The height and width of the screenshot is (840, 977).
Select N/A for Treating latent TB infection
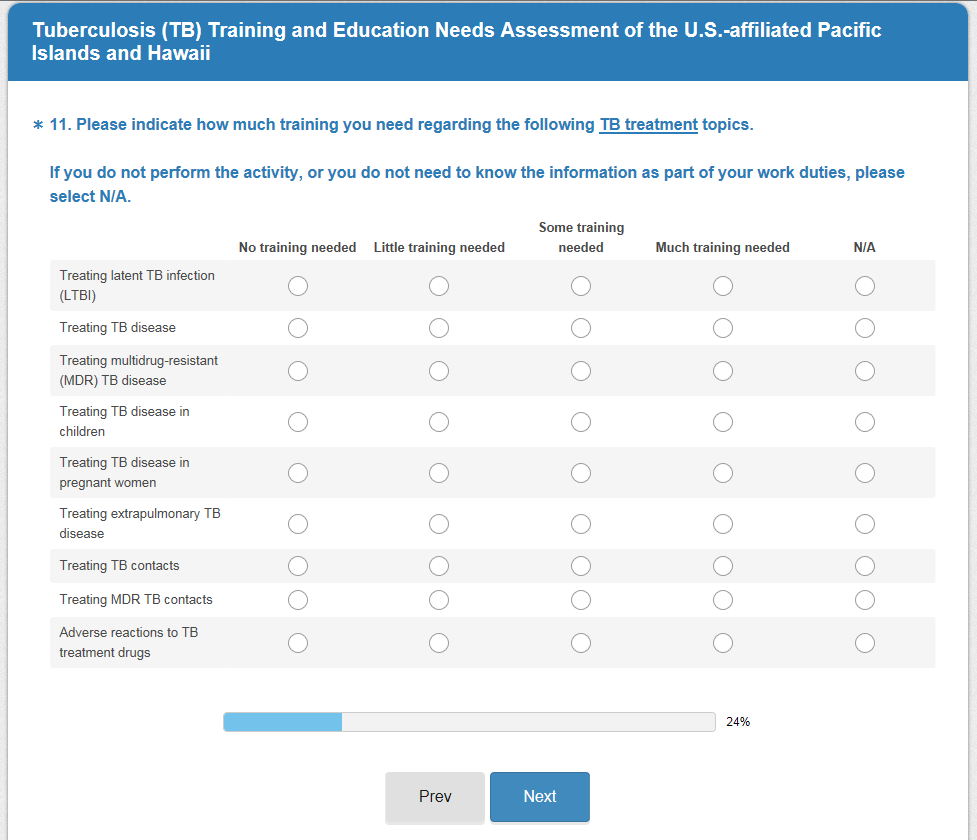865,286
